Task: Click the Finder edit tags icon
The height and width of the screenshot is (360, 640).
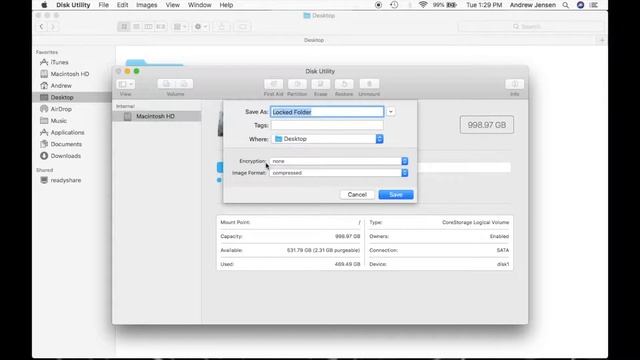Action: click(x=243, y=27)
